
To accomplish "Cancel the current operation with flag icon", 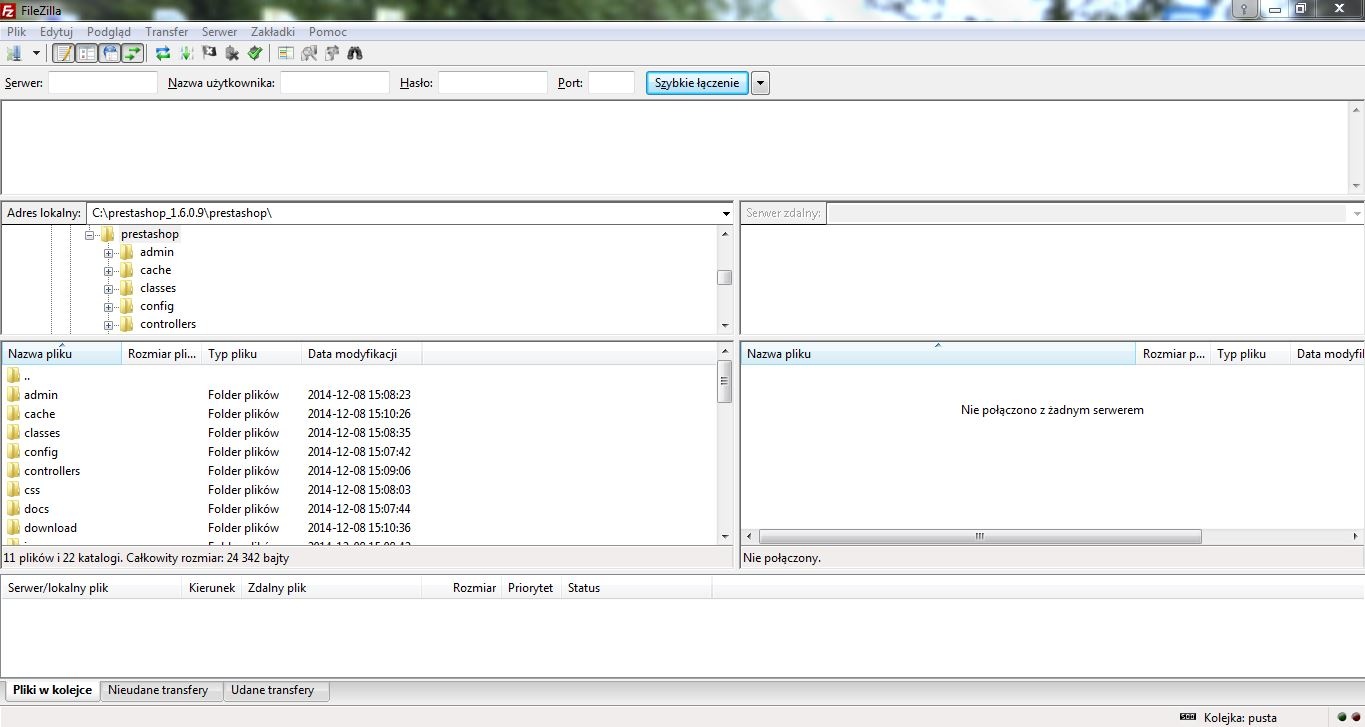I will 209,53.
